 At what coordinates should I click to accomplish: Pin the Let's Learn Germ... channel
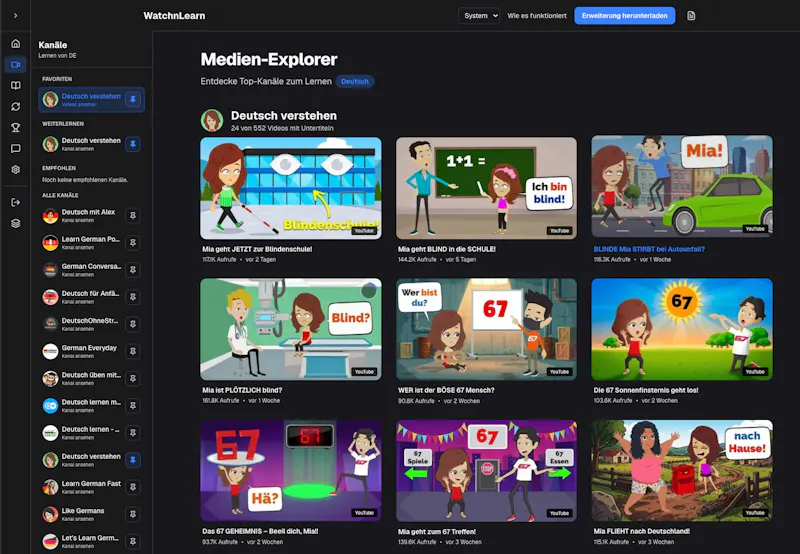tap(133, 541)
